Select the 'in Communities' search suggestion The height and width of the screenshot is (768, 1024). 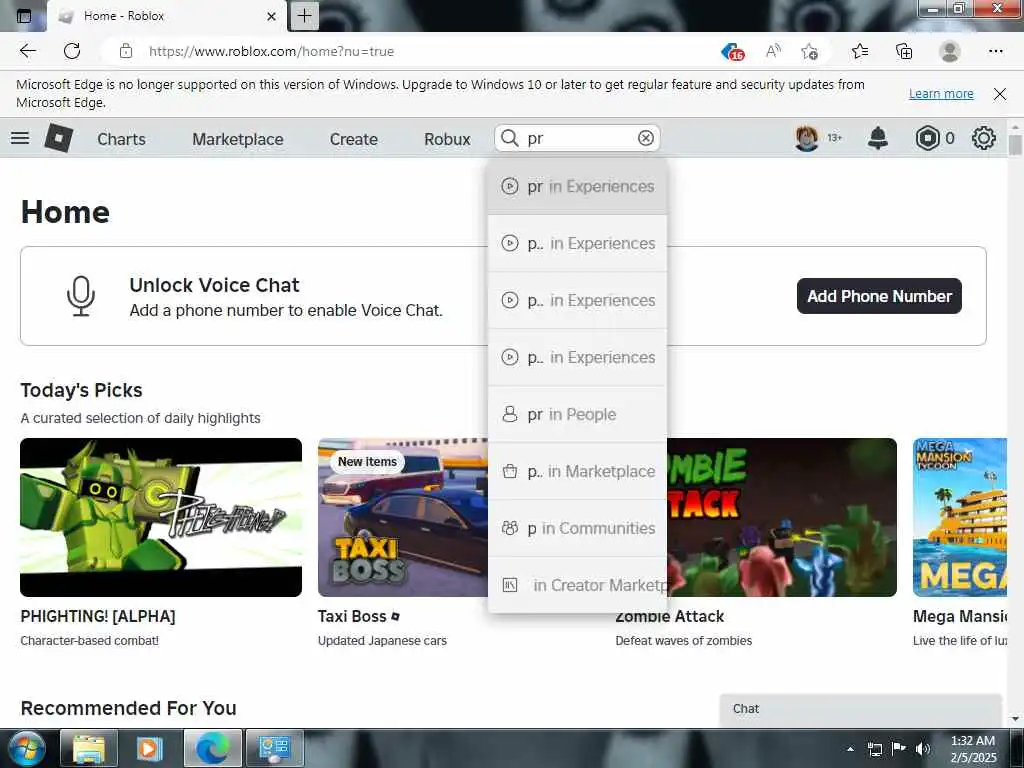[577, 528]
